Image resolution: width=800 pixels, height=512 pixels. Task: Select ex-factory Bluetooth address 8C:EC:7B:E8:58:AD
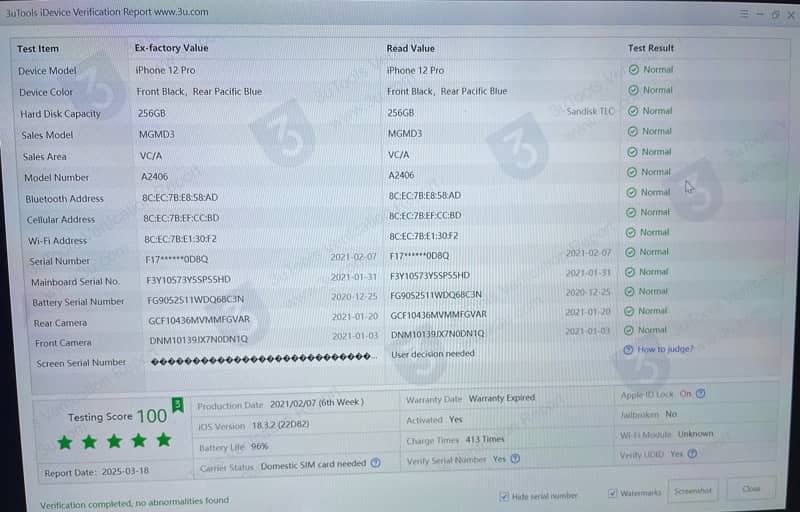pos(180,197)
